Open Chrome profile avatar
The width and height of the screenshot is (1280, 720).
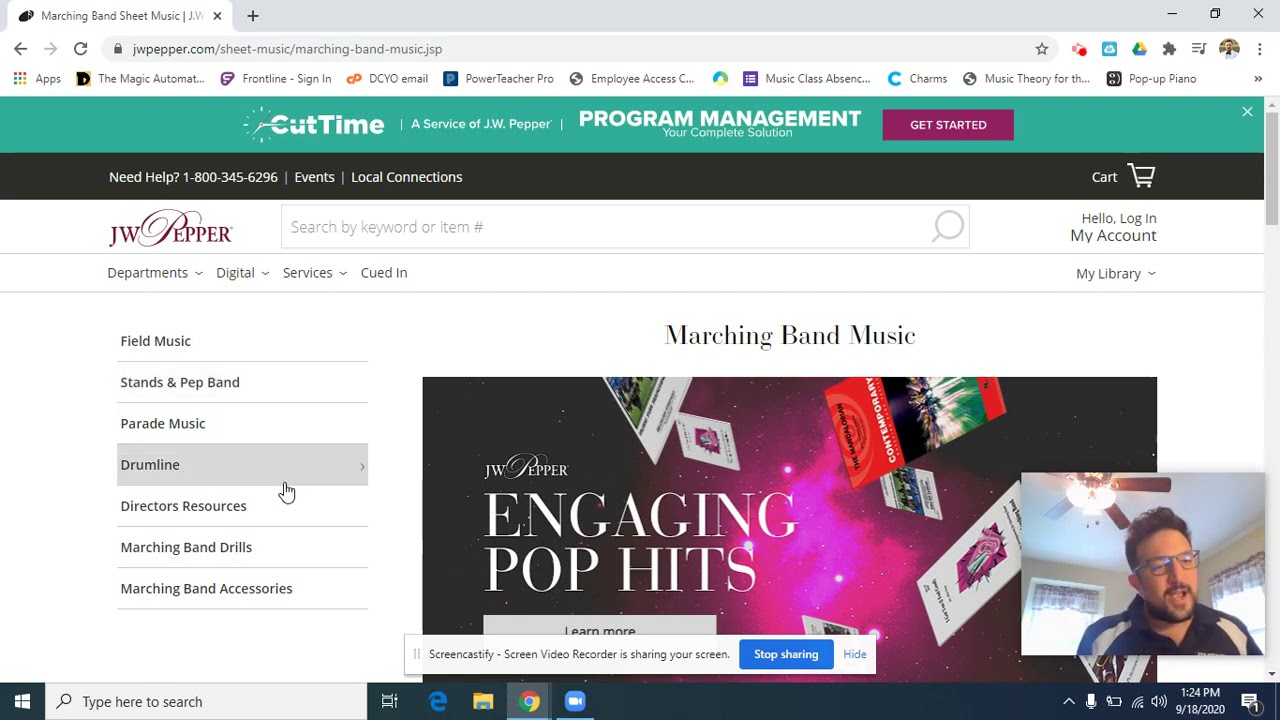pos(1229,48)
